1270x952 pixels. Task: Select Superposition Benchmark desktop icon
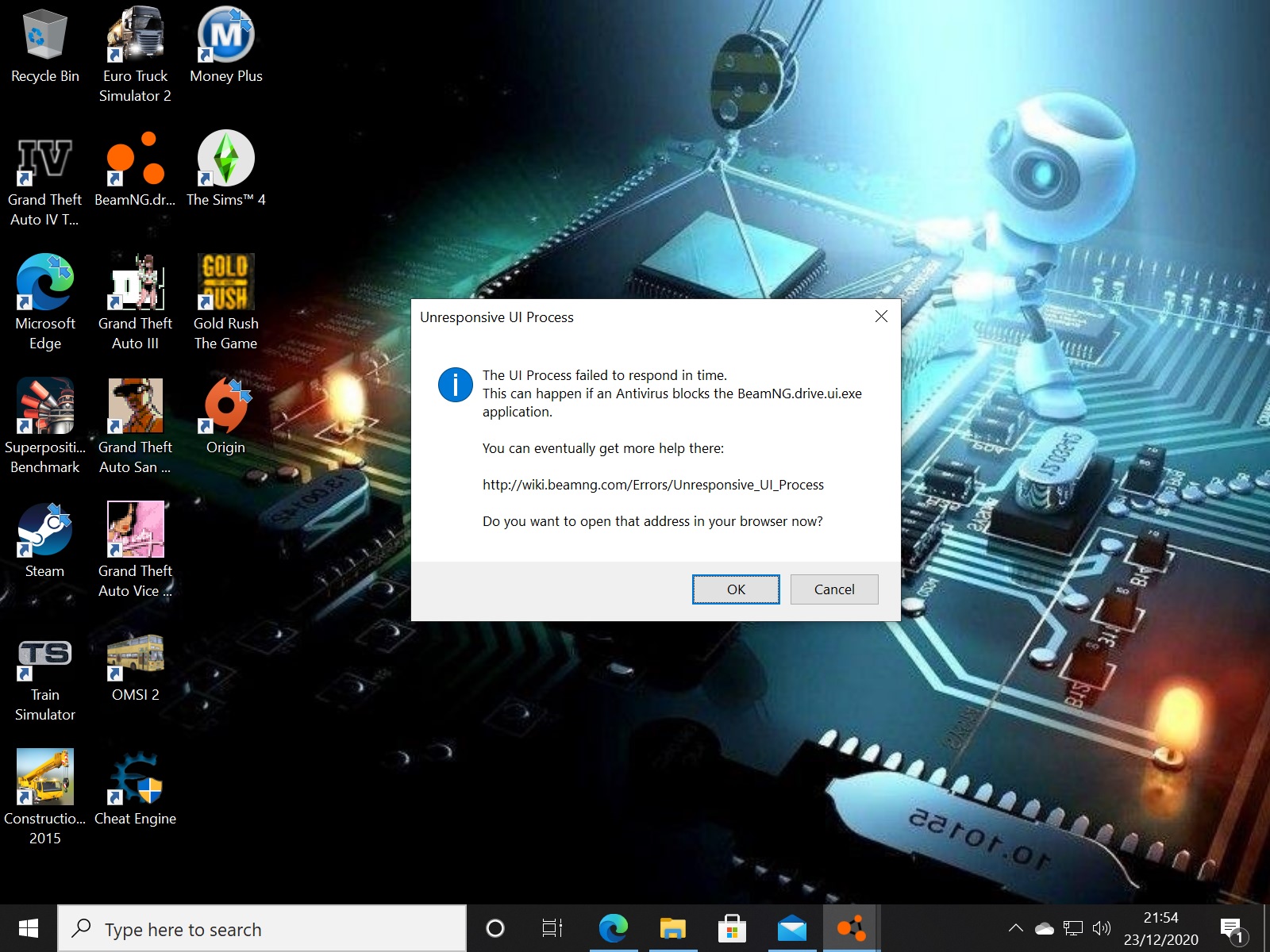(45, 427)
